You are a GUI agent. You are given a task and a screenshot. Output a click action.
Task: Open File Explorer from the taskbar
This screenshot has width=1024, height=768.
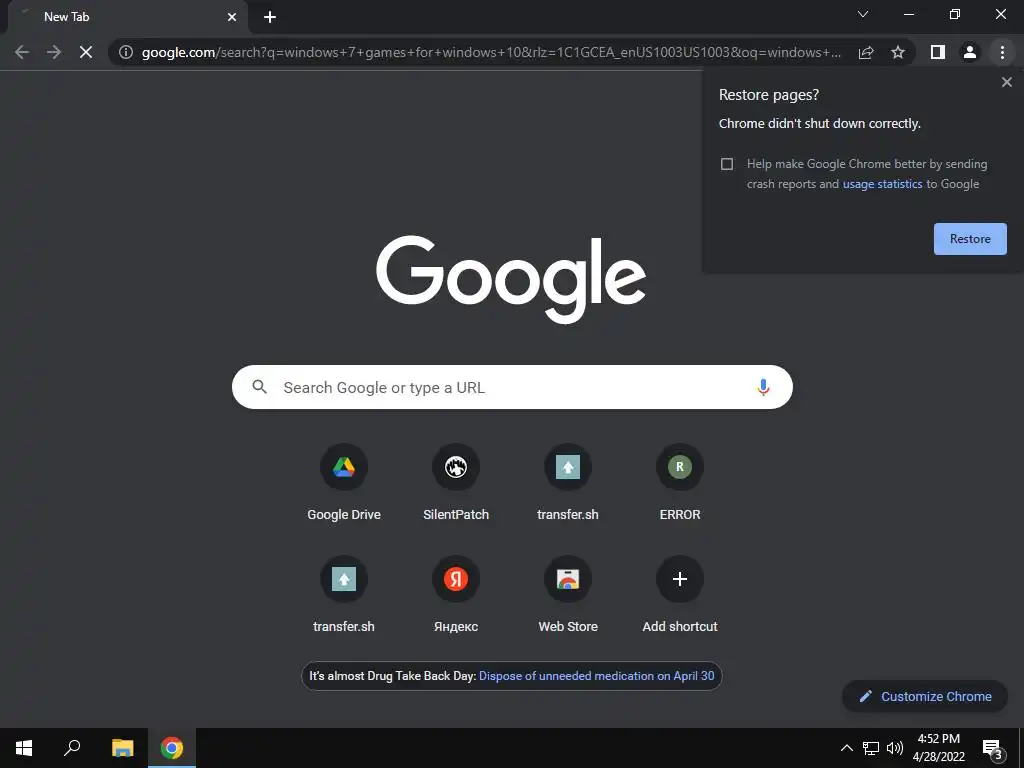(x=122, y=748)
